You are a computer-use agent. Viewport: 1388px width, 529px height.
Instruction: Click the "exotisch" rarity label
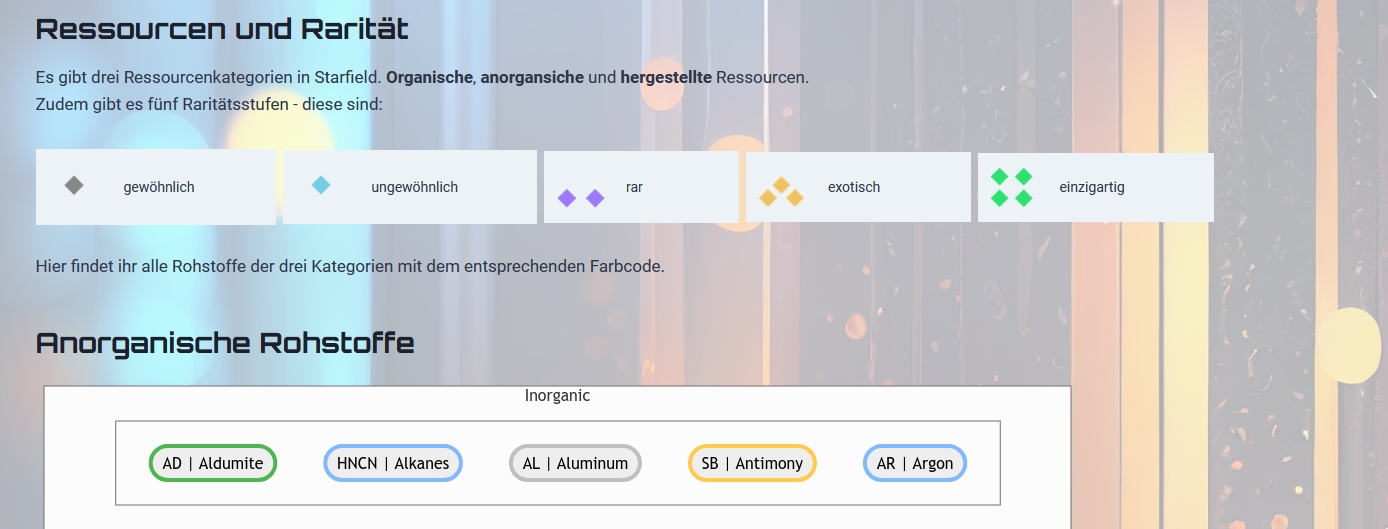[854, 187]
